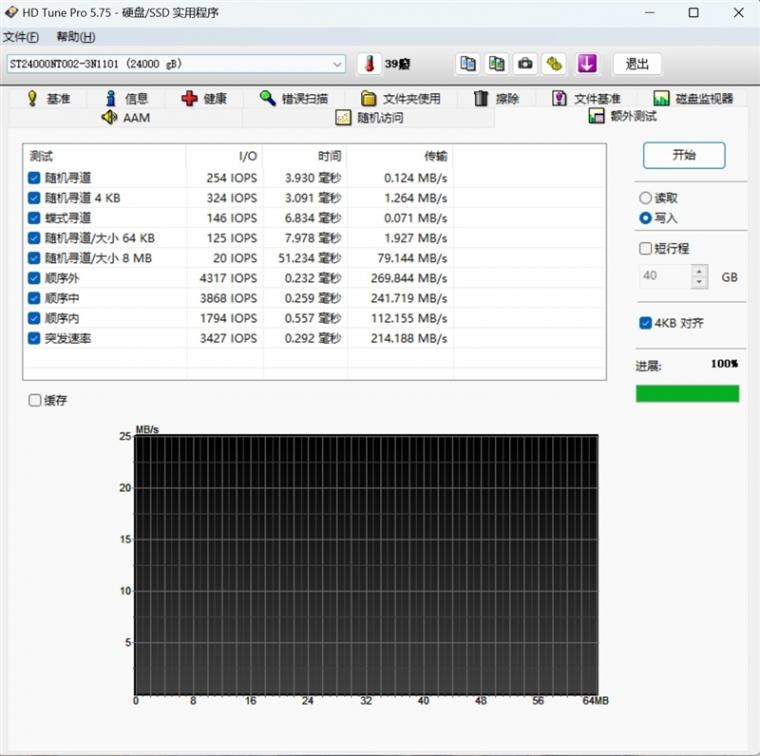Screen dimensions: 760x756
Task: Uncheck 随机寻道/大小 8 MB checkbox
Action: pyautogui.click(x=34, y=258)
